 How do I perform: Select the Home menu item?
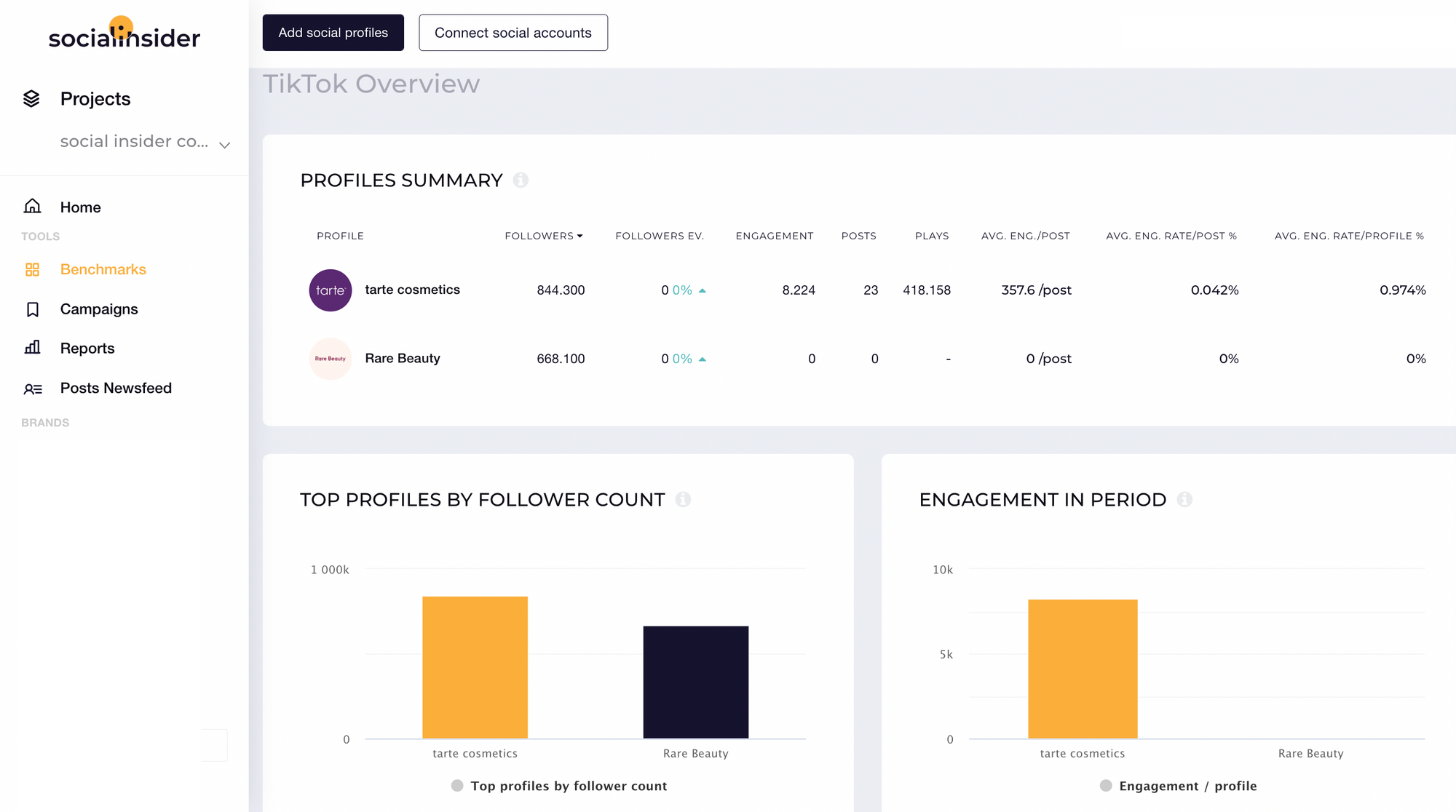click(x=80, y=207)
